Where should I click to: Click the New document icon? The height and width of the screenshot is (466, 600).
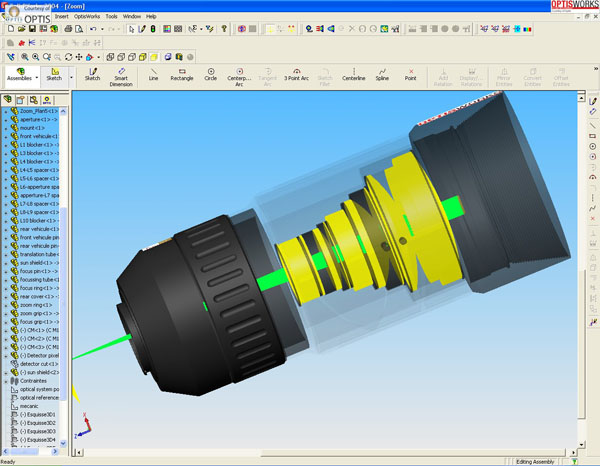point(11,29)
